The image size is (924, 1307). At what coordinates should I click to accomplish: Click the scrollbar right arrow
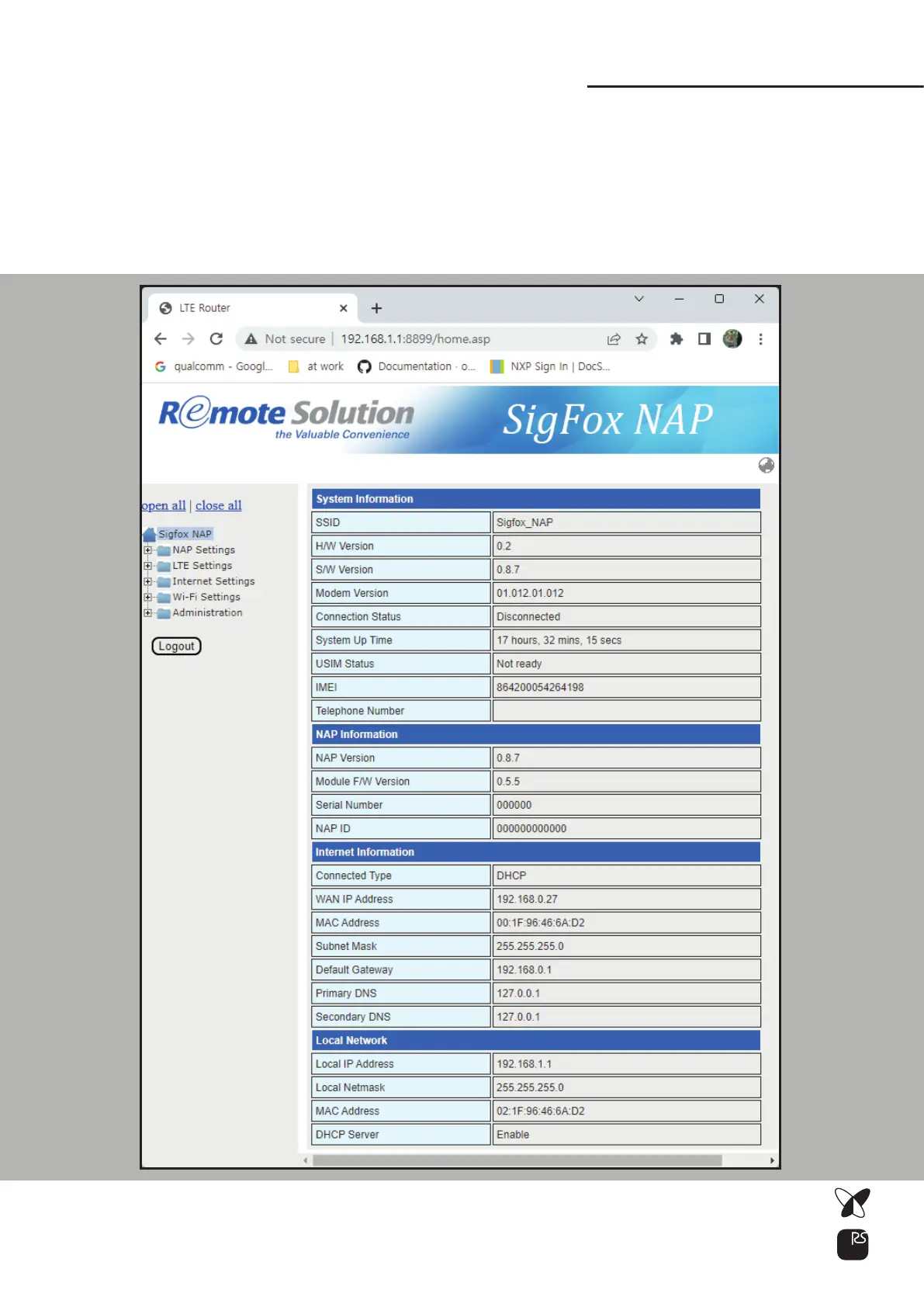[x=772, y=1160]
